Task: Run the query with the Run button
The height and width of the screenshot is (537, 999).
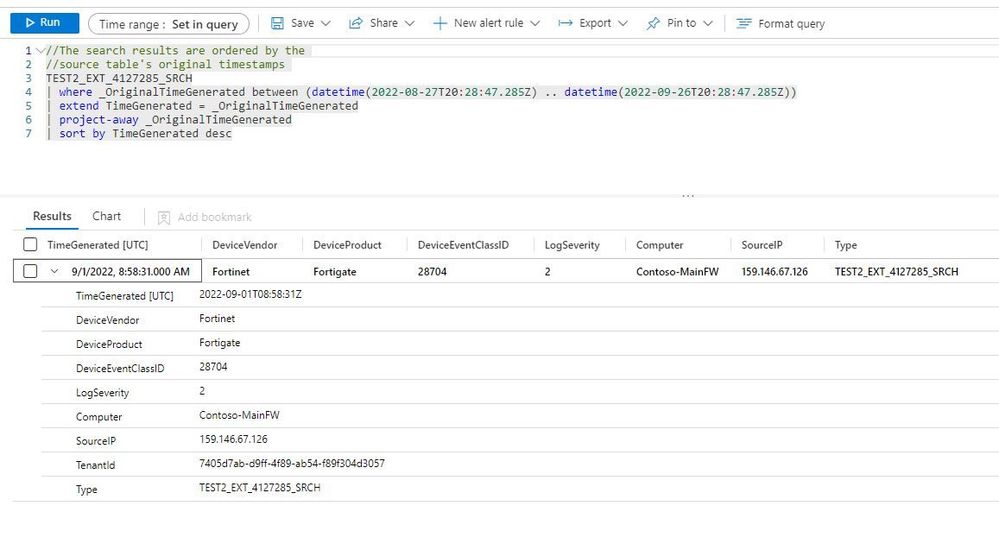Action: [45, 23]
